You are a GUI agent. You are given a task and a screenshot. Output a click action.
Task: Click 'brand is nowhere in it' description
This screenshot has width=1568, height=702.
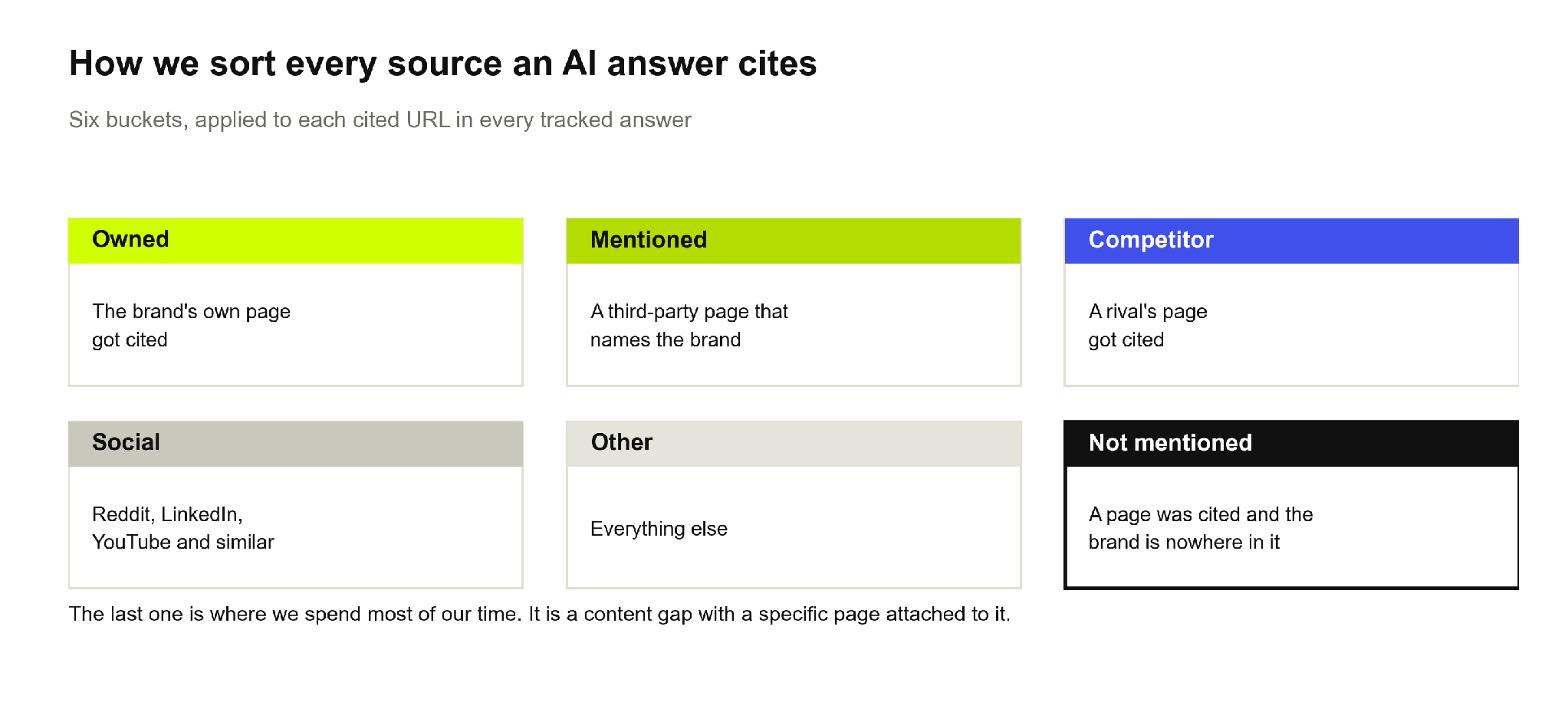1184,543
